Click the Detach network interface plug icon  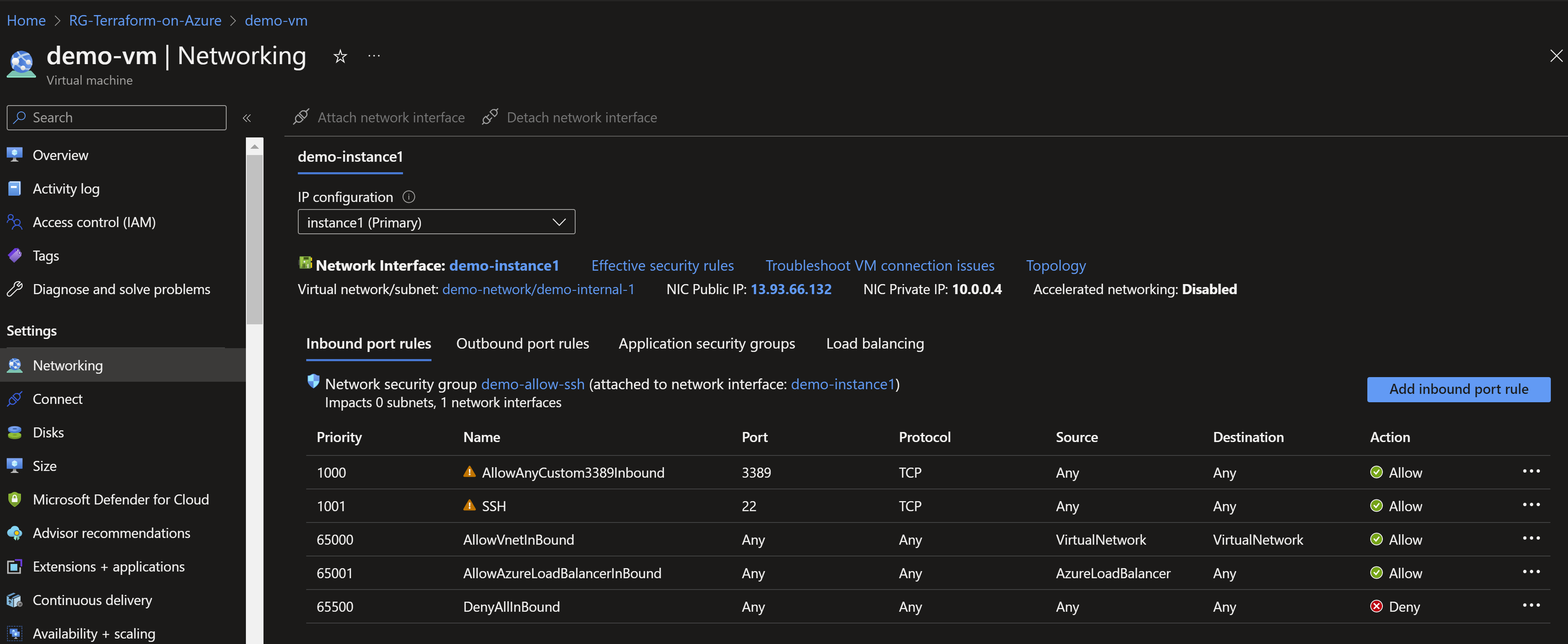(490, 117)
